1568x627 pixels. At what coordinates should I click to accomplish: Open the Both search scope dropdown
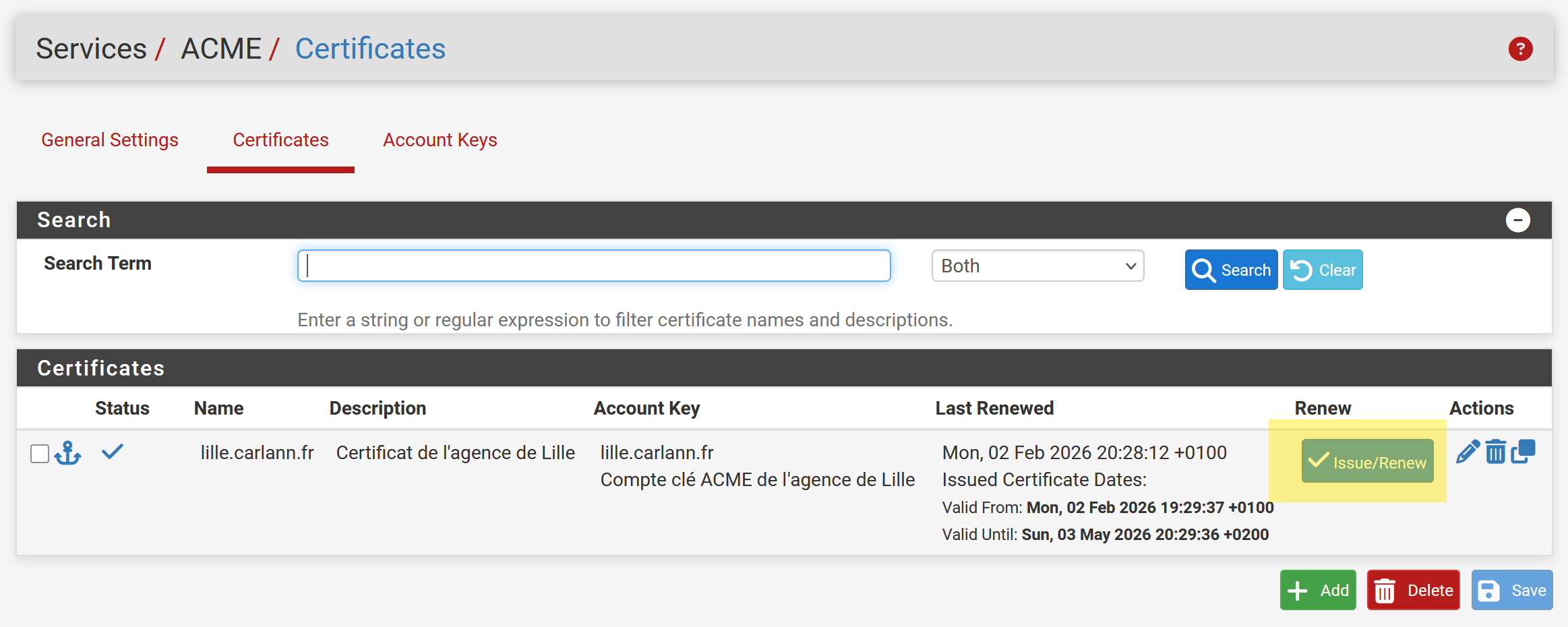tap(1037, 266)
